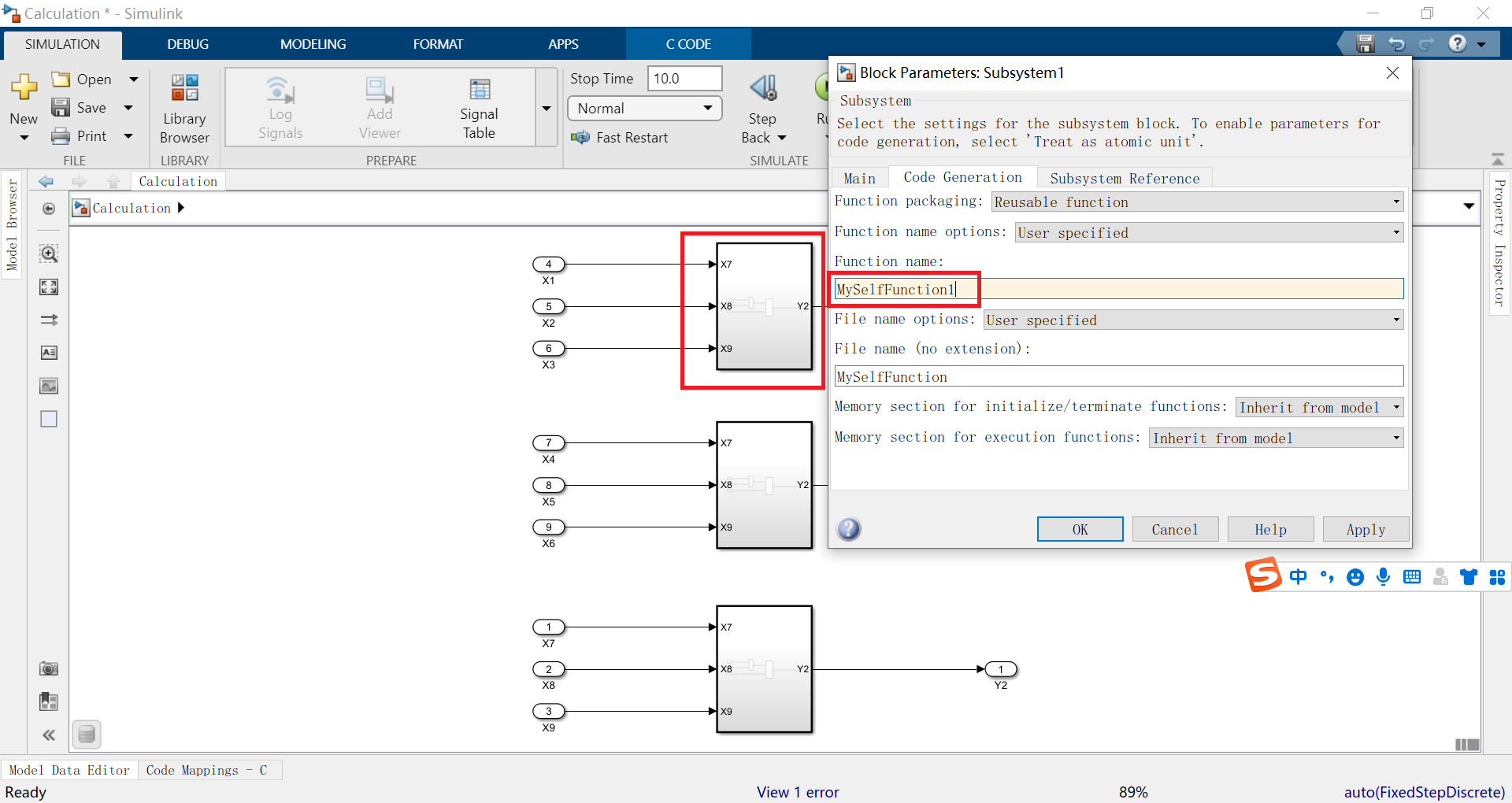Toggle the sample time display arrows icon
The width and height of the screenshot is (1512, 803).
point(49,320)
